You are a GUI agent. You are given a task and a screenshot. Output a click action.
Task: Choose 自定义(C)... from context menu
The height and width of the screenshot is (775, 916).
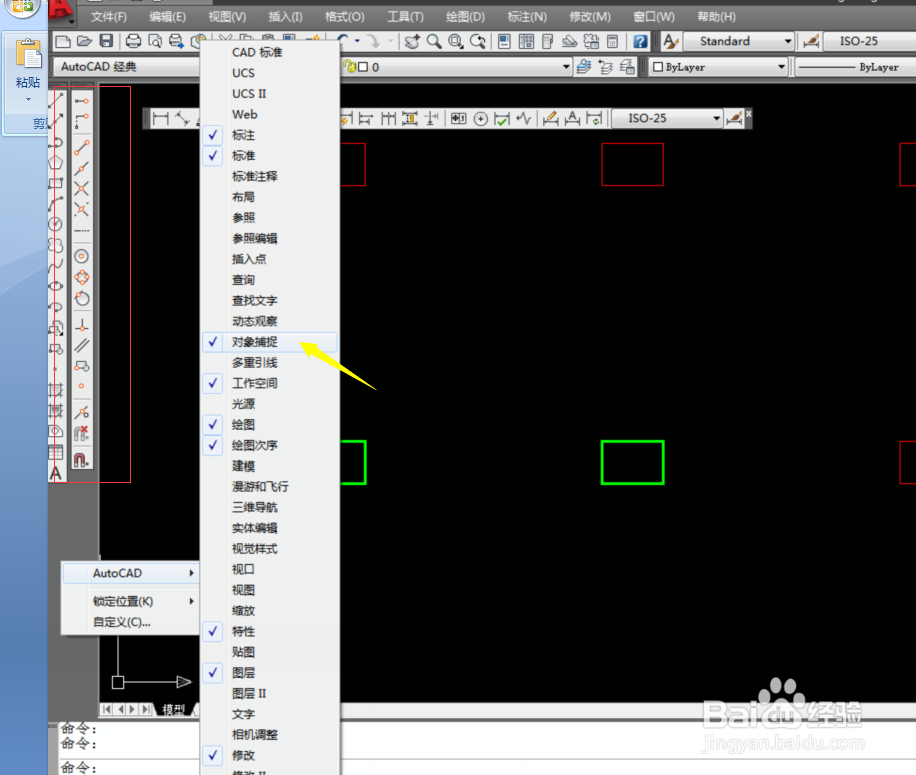tap(130, 622)
